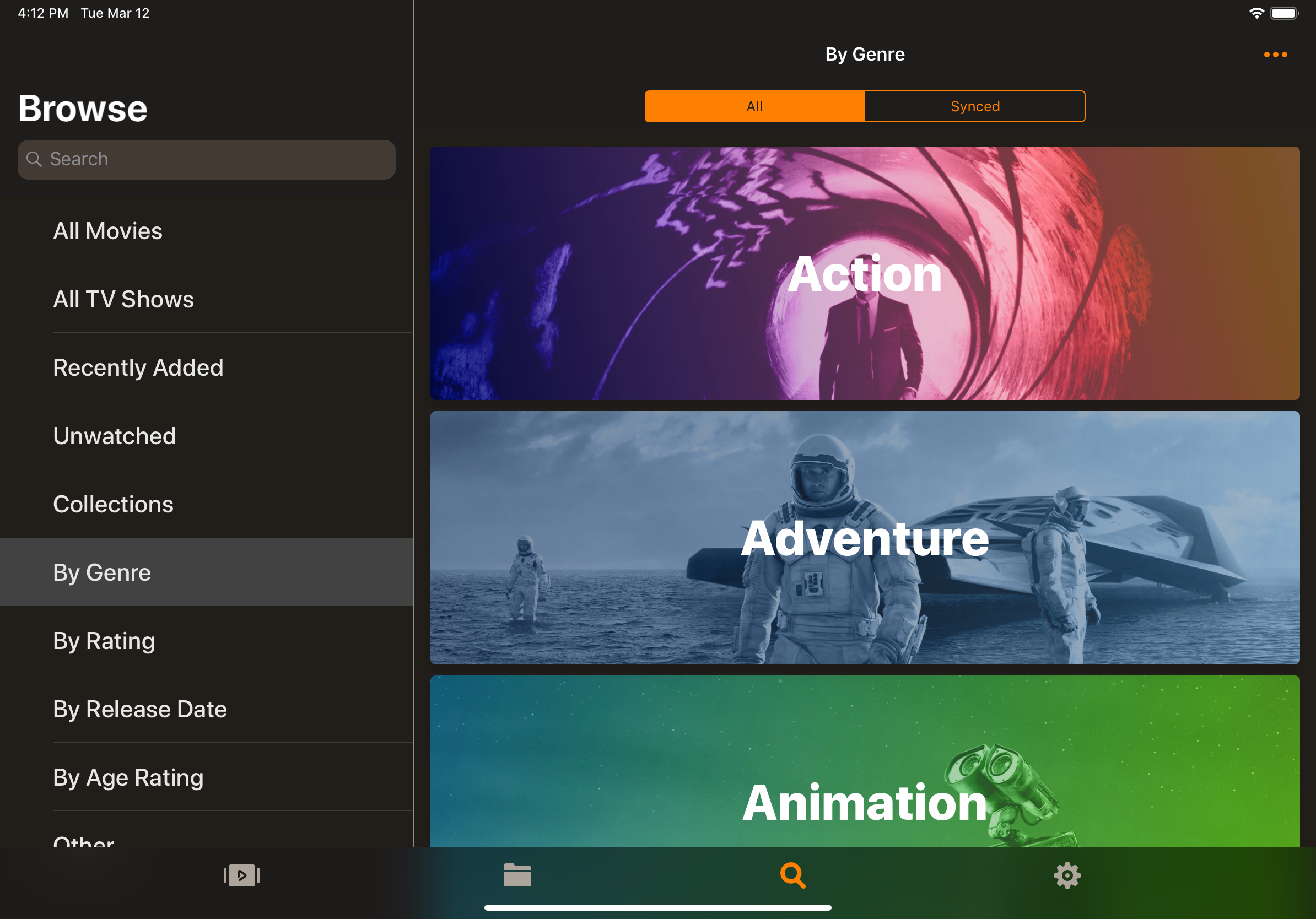The height and width of the screenshot is (919, 1316).
Task: Tap the magnifier icon in Search field
Action: click(34, 159)
